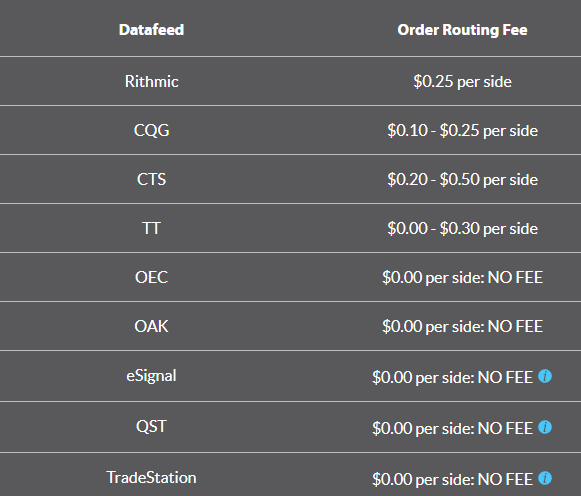The image size is (581, 496).
Task: Select the eSignal datafeed label
Action: click(151, 376)
